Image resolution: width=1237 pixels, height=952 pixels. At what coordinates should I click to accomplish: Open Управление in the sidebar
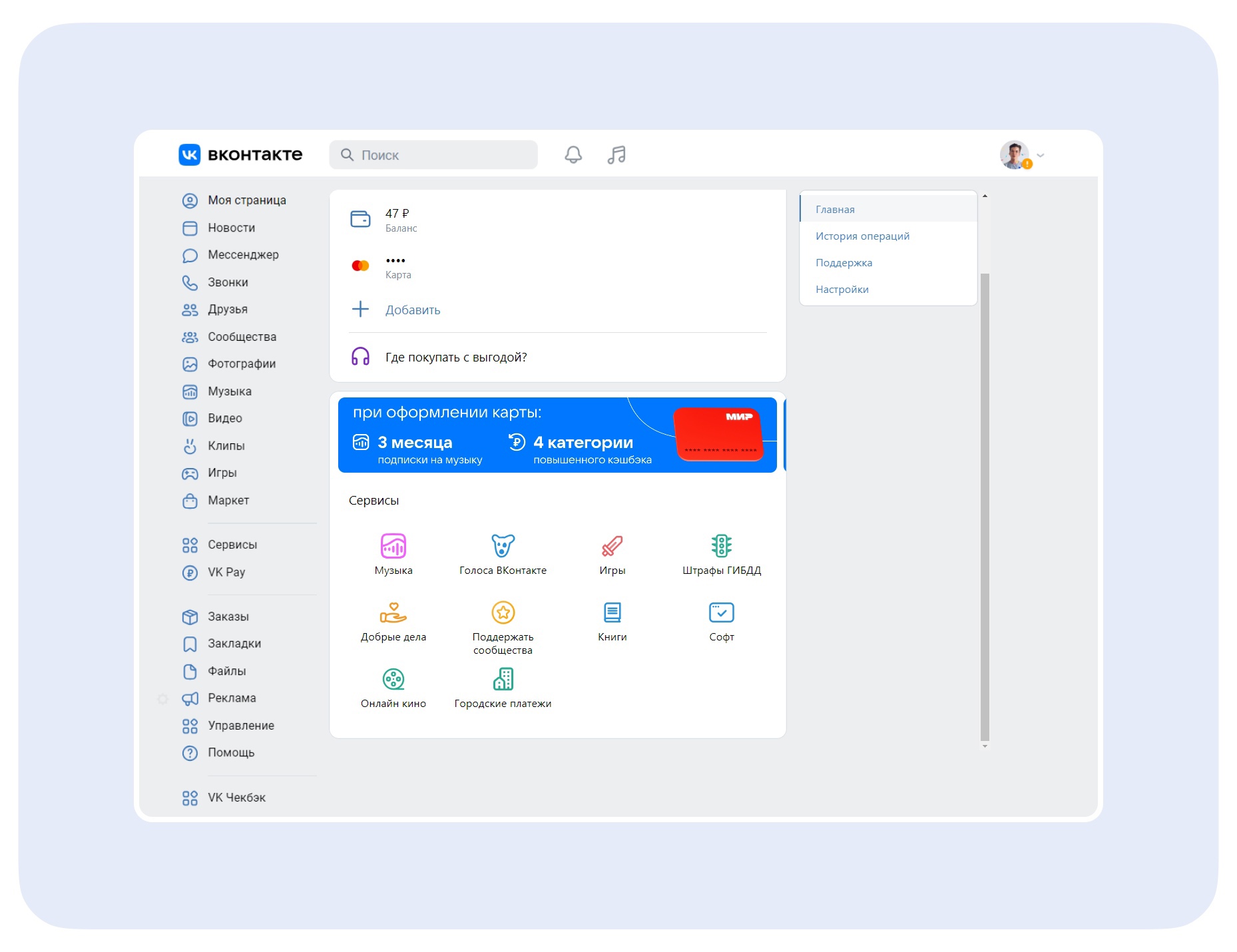[x=228, y=726]
